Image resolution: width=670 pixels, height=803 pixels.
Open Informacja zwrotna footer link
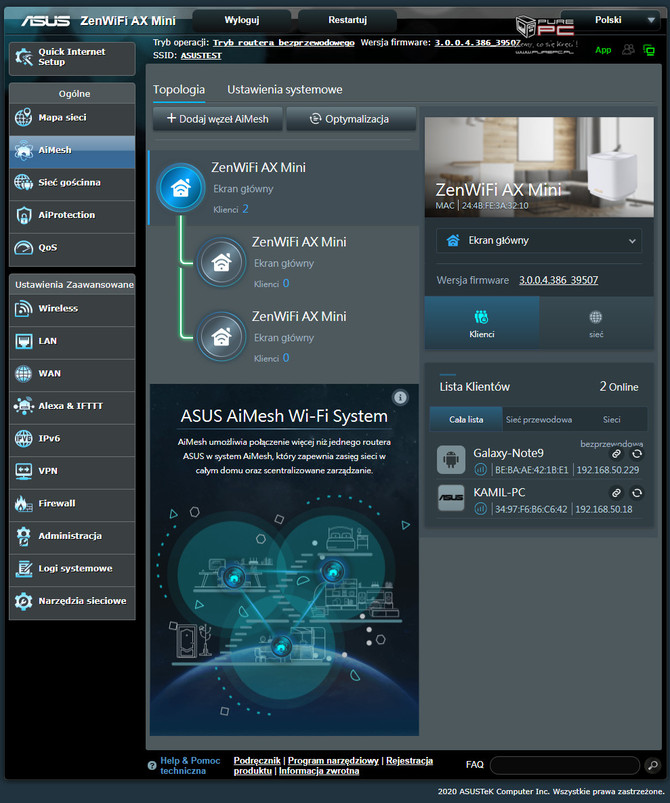319,771
